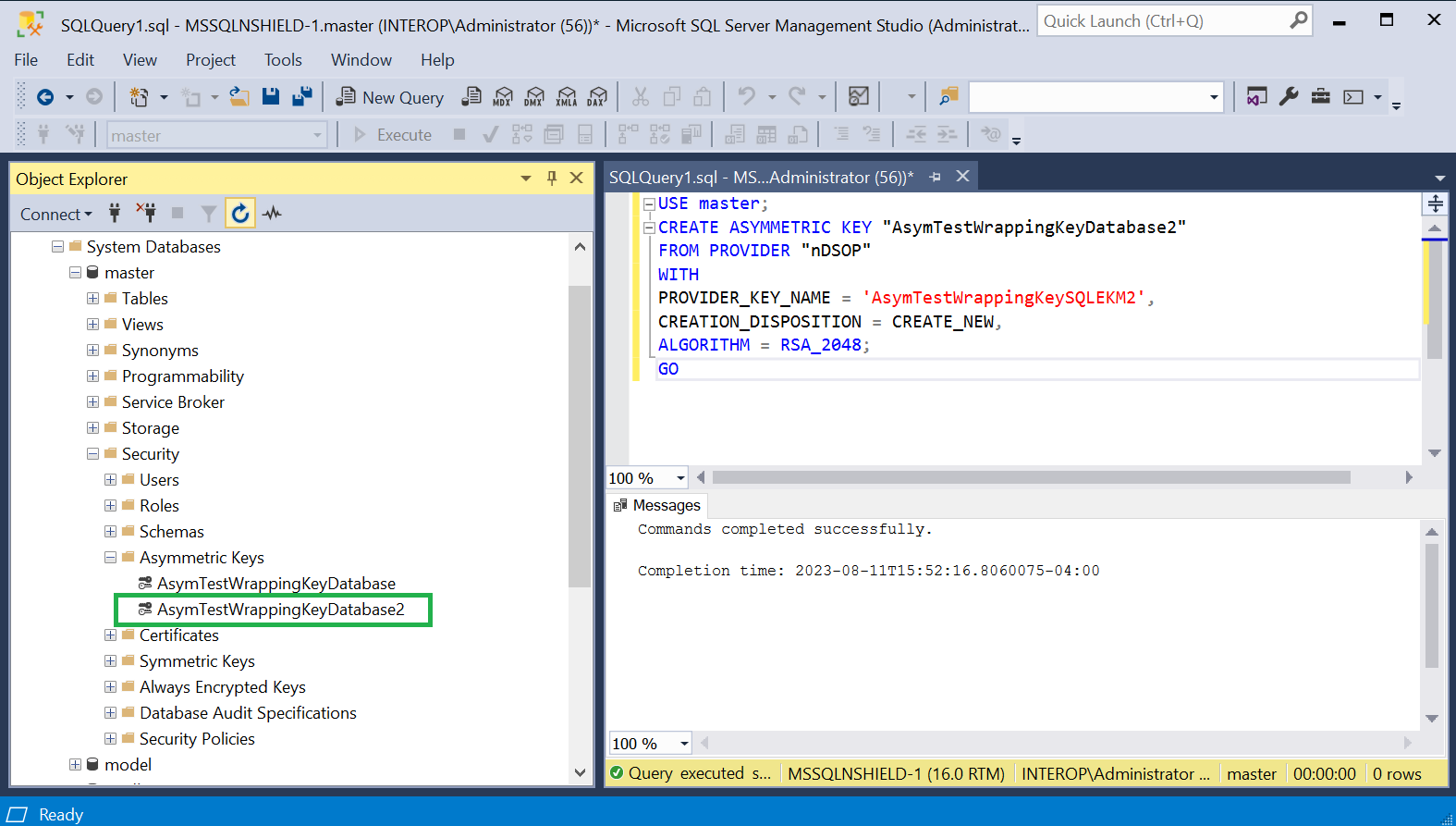The width and height of the screenshot is (1456, 826).
Task: Collapse the Asymmetric Keys folder
Action: click(110, 558)
